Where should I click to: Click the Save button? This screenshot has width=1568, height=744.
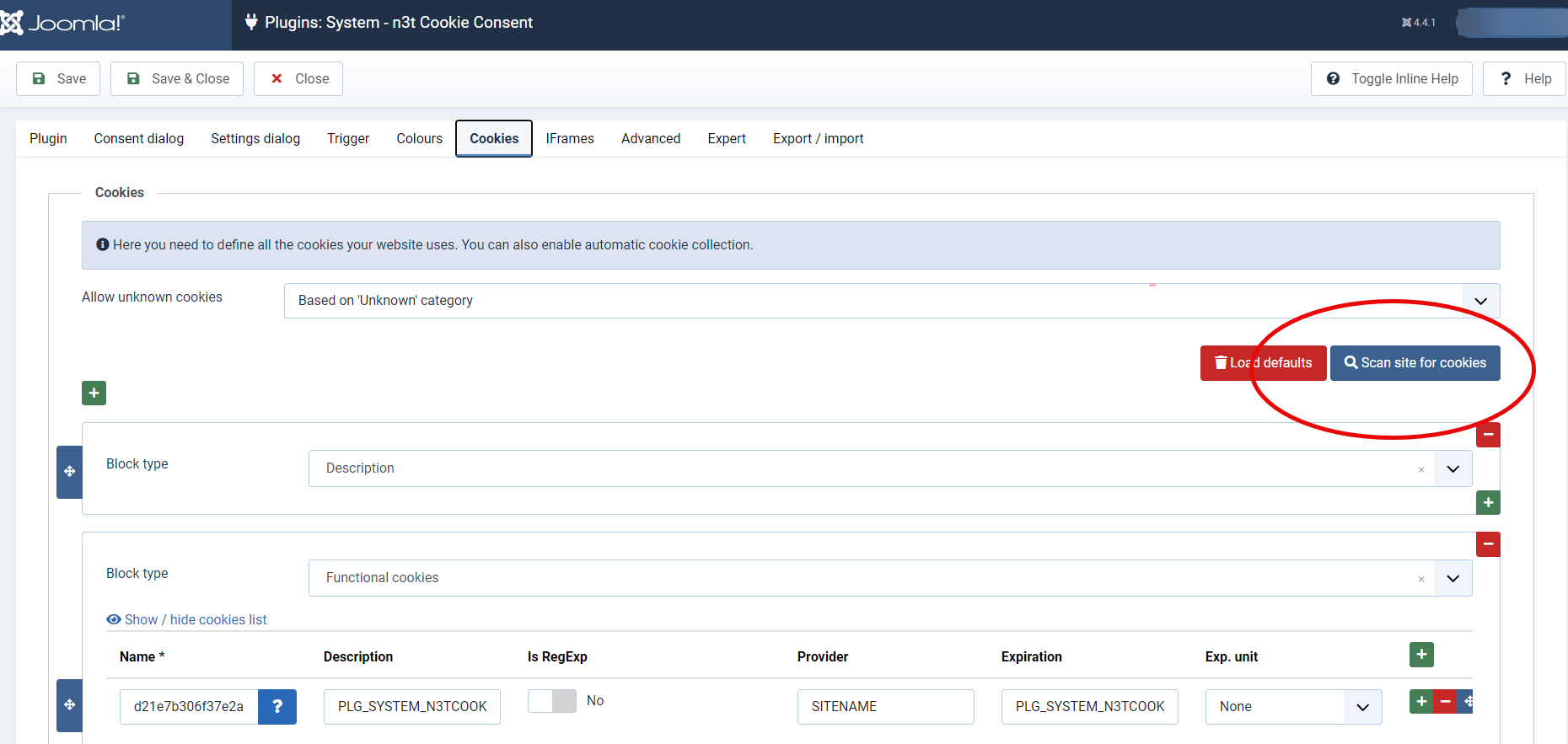[x=58, y=78]
